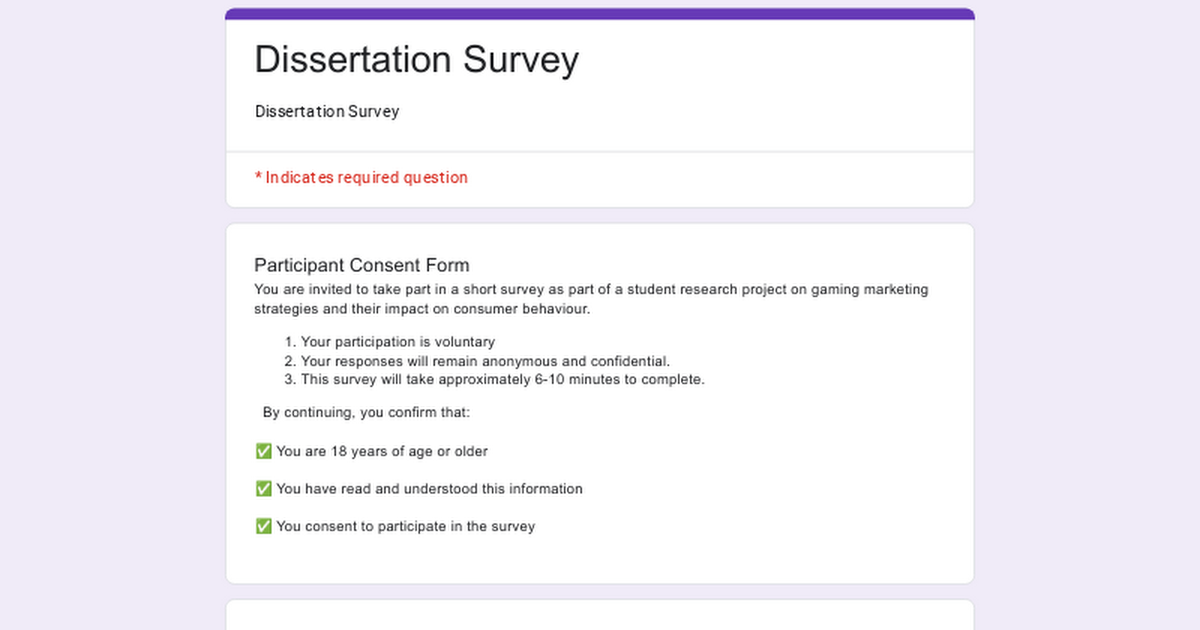Click list item about 6-10 minutes to complete
Screen dimensions: 1200x630
(502, 380)
